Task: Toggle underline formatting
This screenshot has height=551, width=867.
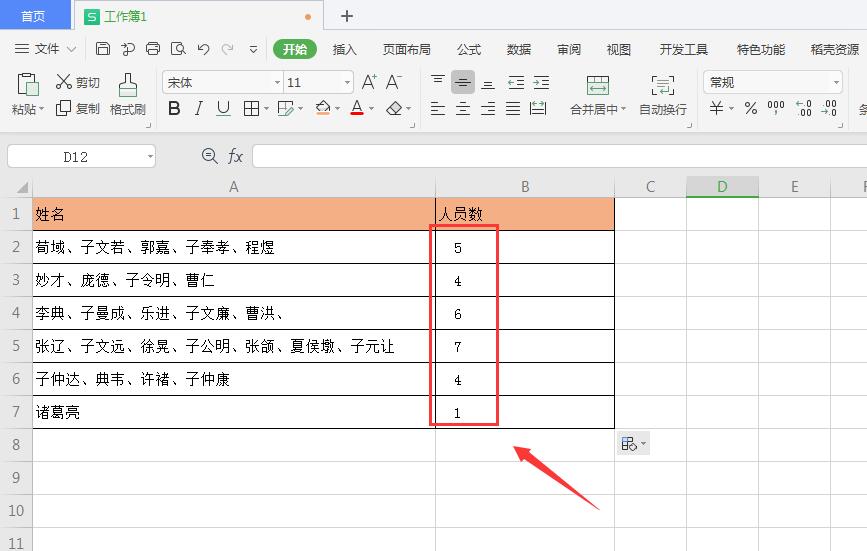Action: (x=223, y=108)
